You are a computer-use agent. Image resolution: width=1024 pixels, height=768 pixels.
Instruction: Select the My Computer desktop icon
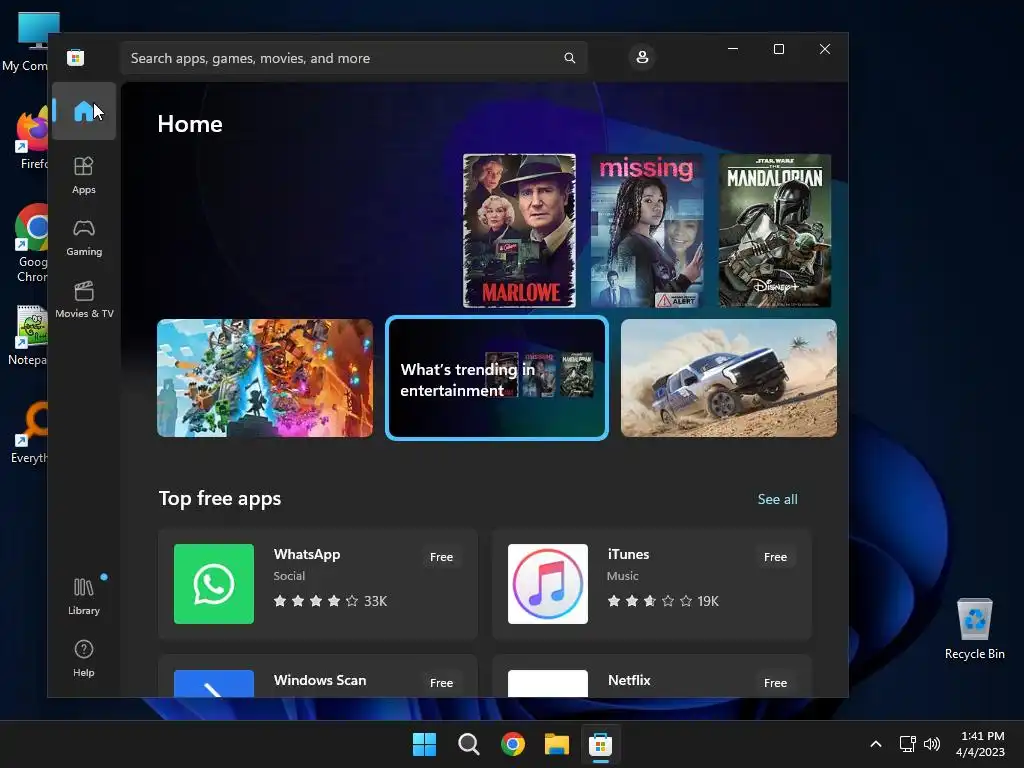click(33, 42)
